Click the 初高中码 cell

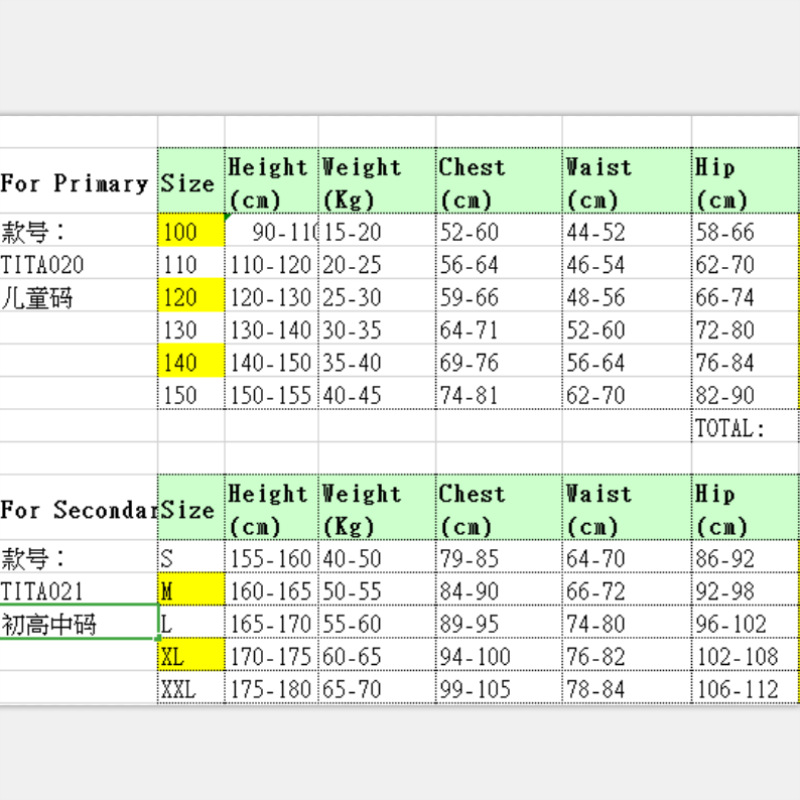click(x=78, y=624)
